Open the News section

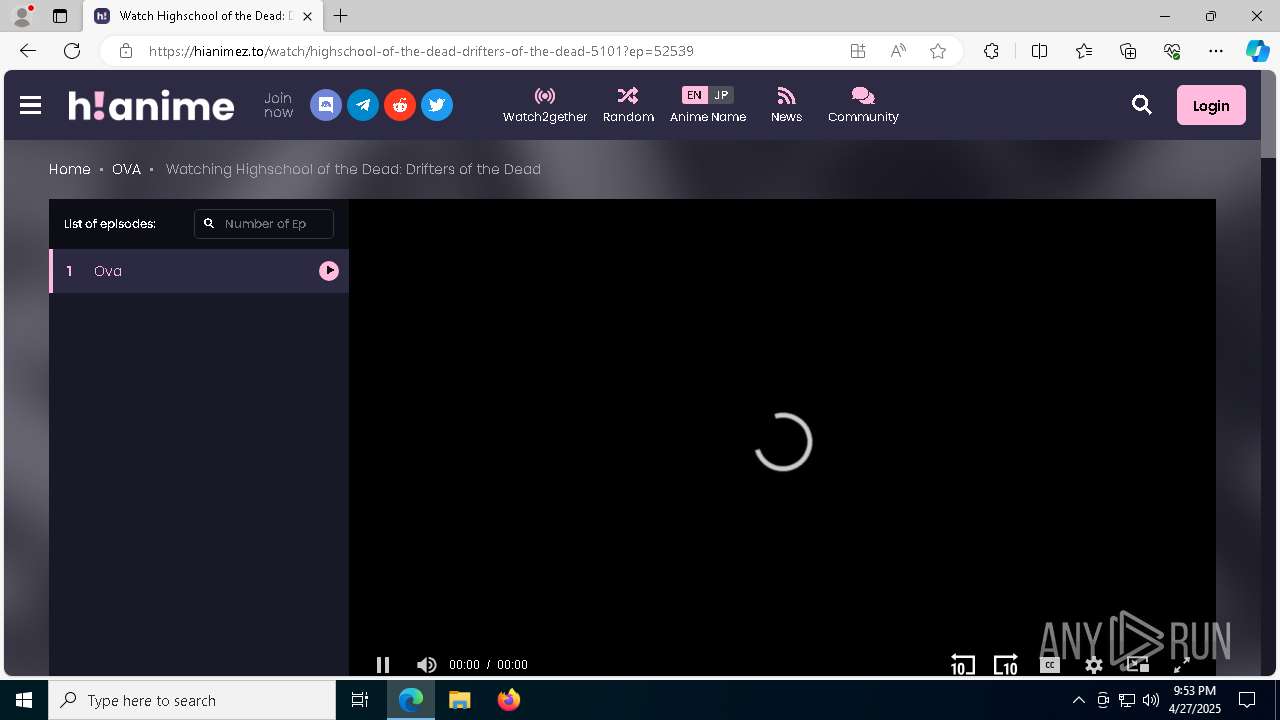786,105
